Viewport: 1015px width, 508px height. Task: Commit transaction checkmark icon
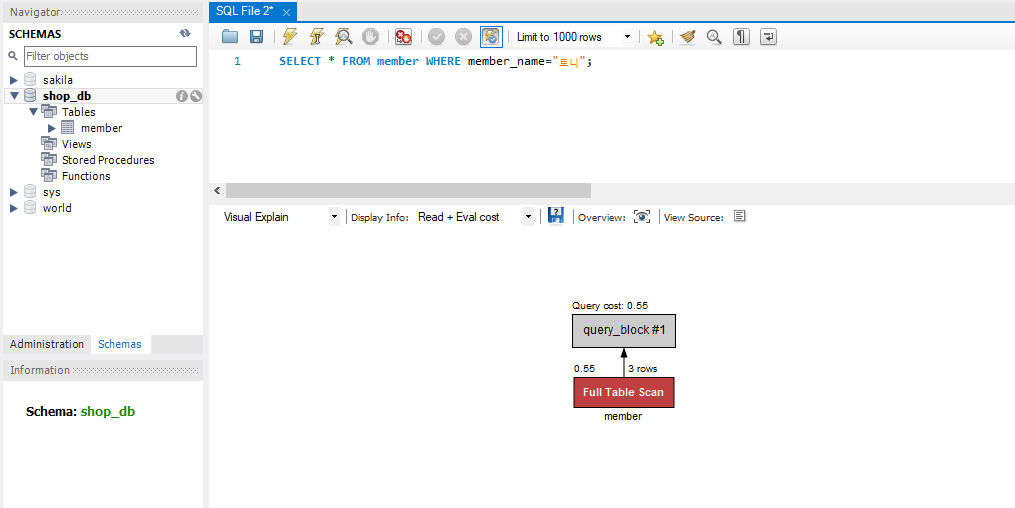pyautogui.click(x=436, y=37)
